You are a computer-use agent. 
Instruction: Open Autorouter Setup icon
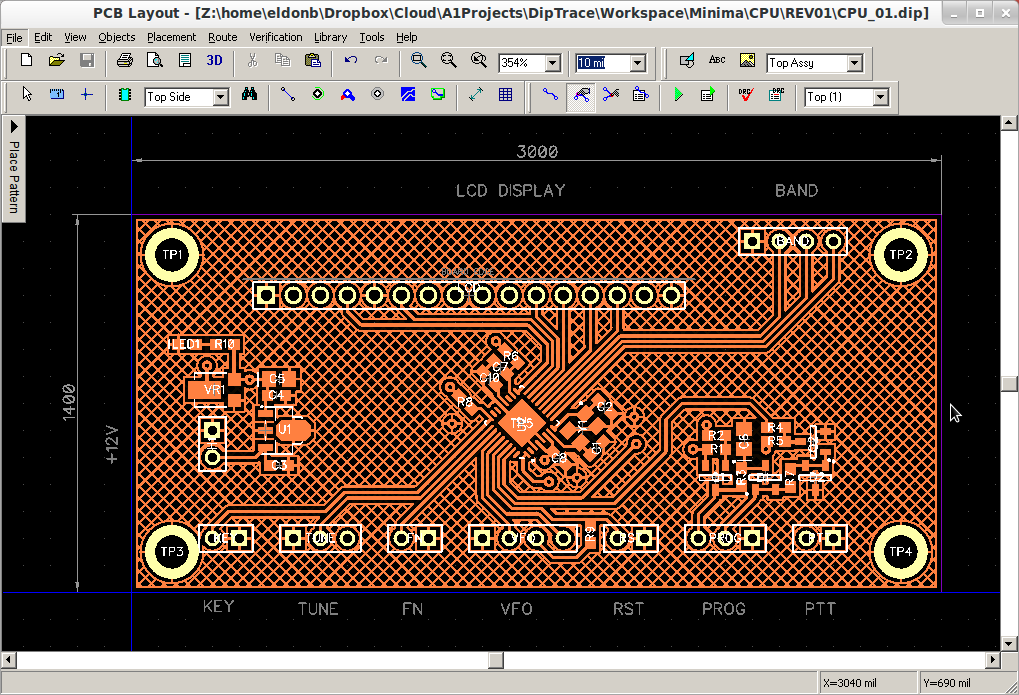[x=708, y=94]
